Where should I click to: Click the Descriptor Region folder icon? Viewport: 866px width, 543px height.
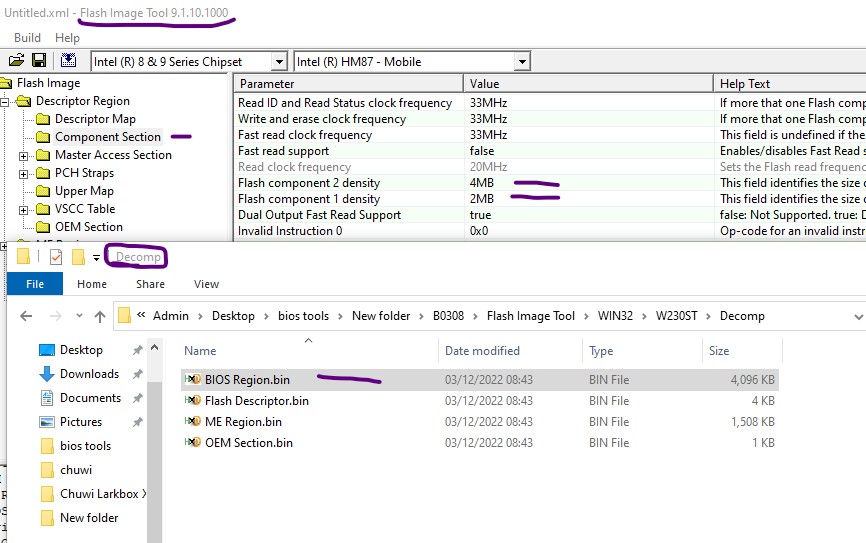pyautogui.click(x=24, y=101)
